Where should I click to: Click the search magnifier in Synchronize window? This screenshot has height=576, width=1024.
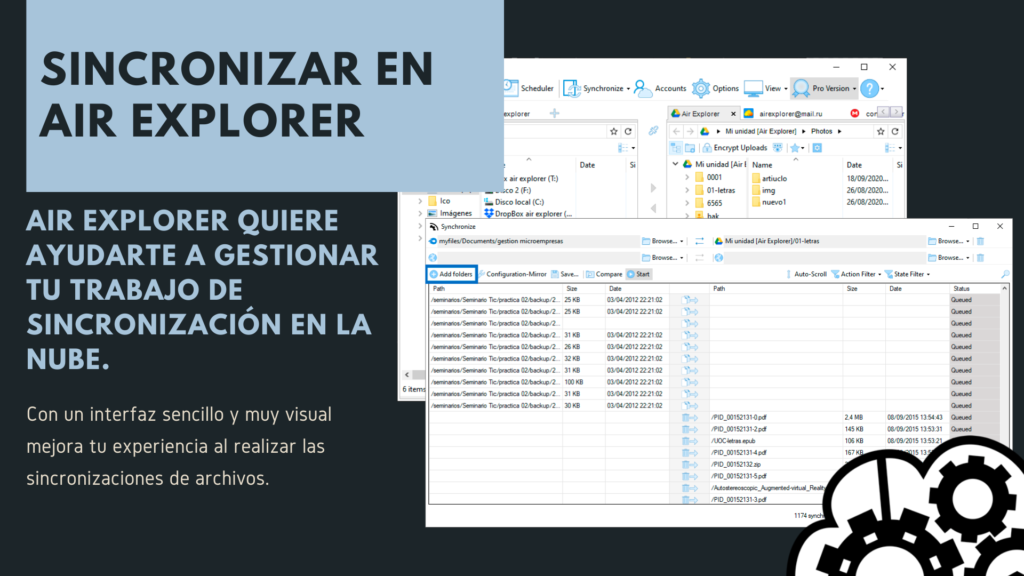coord(1004,274)
